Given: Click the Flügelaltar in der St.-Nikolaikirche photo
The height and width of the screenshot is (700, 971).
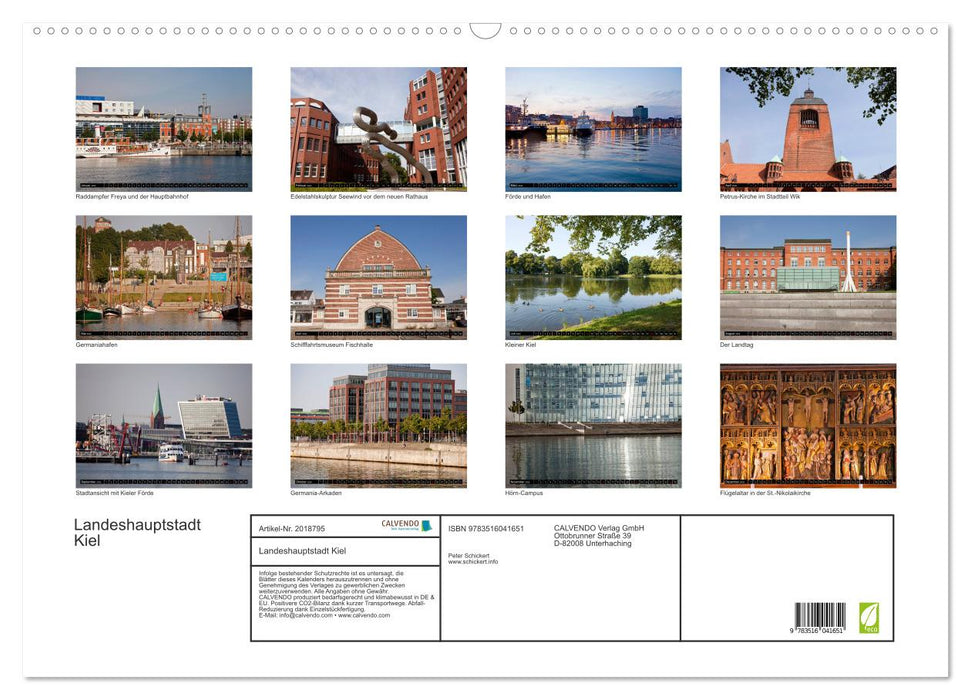Looking at the screenshot, I should [808, 424].
